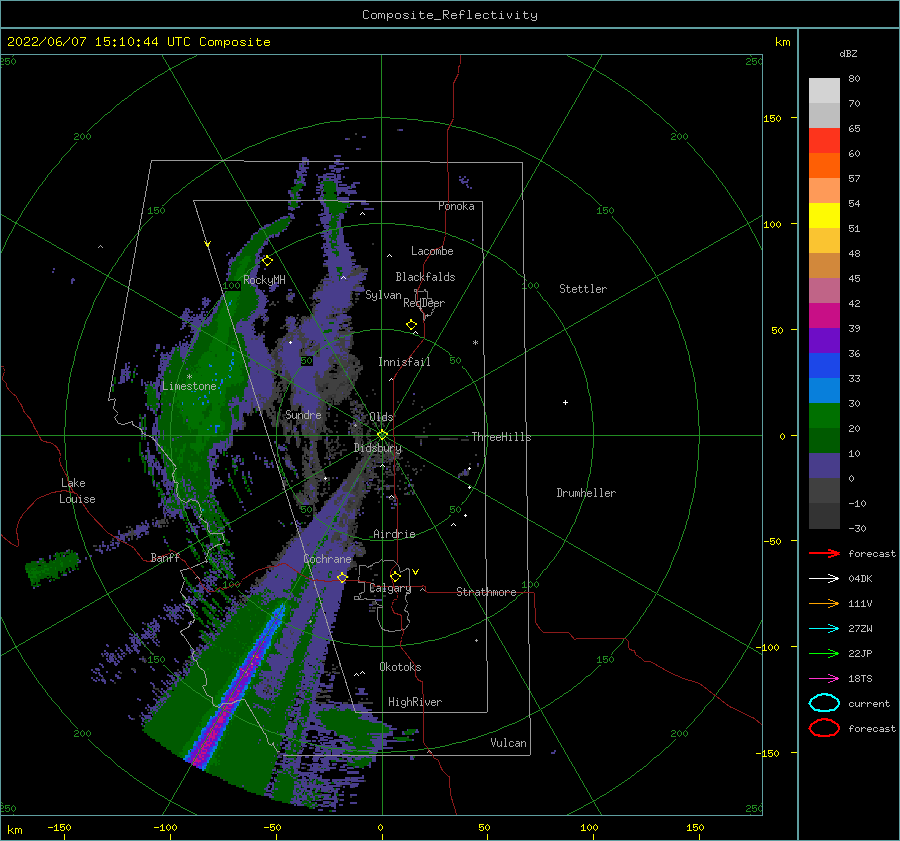Click the RedDeer city label
This screenshot has width=900, height=841.
[x=424, y=303]
